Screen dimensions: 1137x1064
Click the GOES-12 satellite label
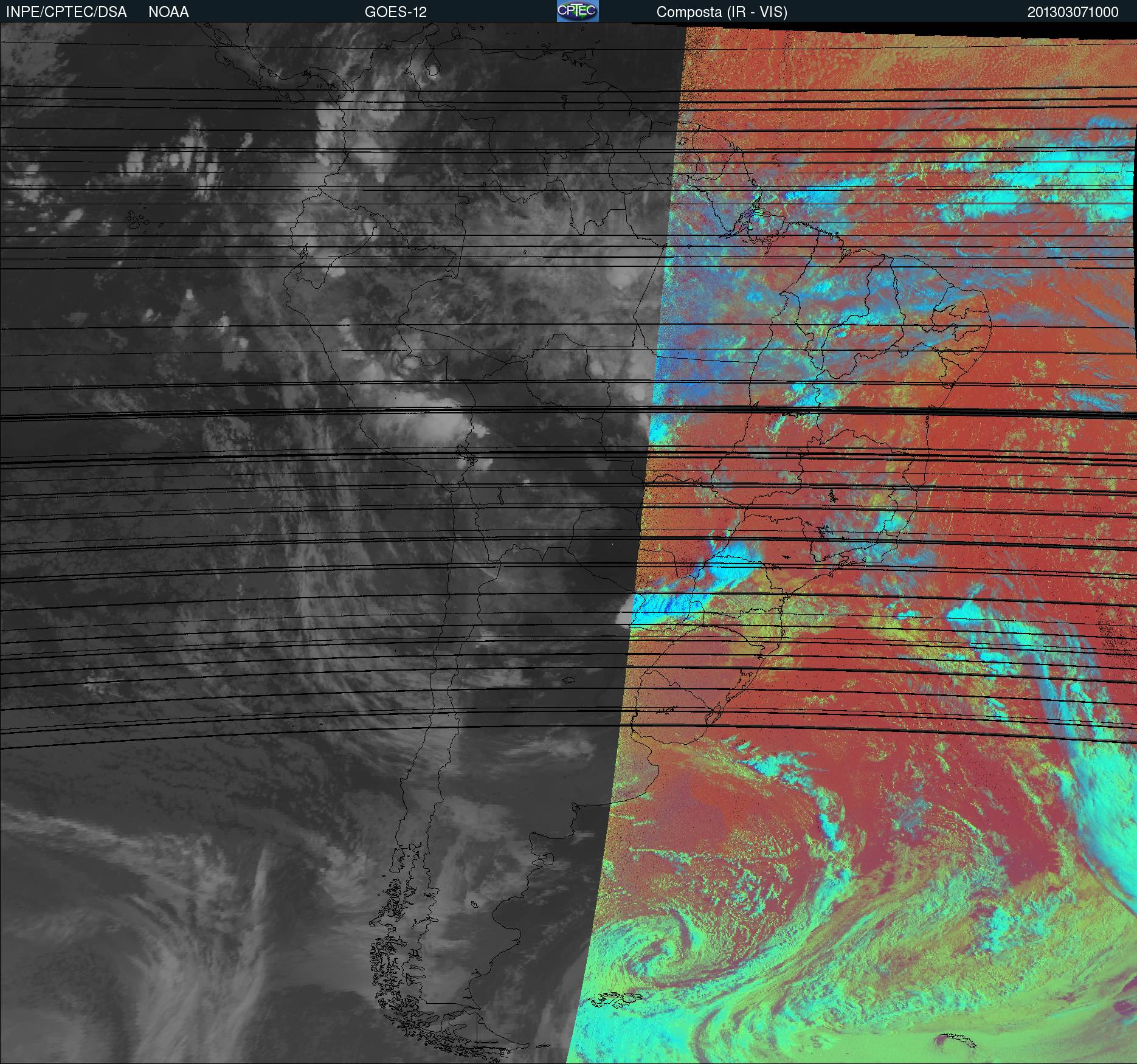[x=395, y=12]
